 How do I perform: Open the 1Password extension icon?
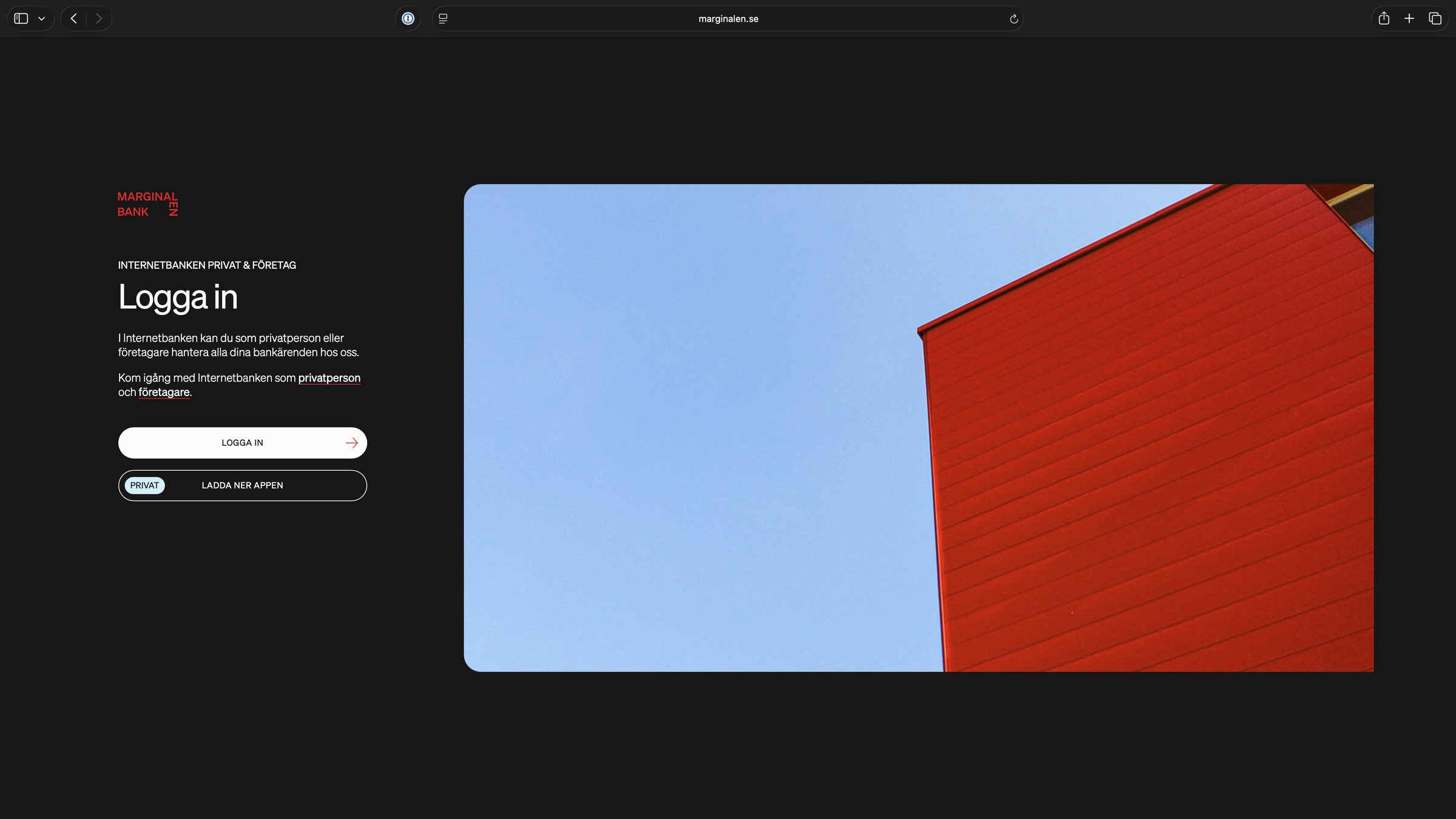408,19
